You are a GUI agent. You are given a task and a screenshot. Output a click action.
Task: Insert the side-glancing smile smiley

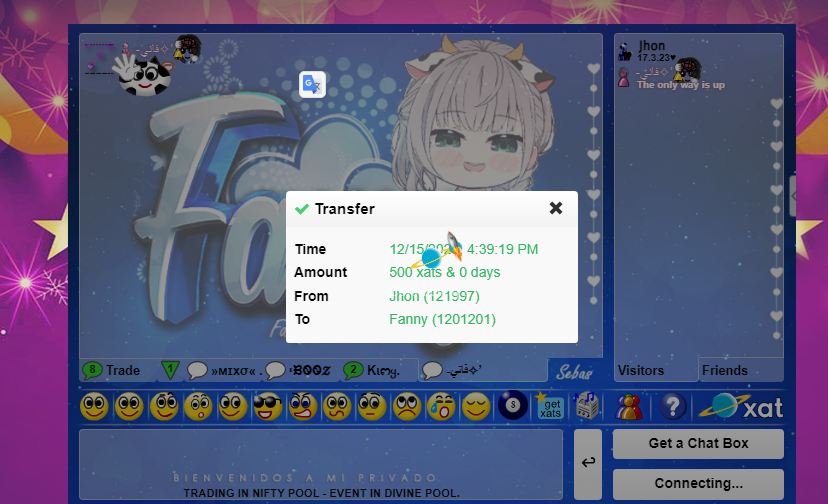click(233, 407)
